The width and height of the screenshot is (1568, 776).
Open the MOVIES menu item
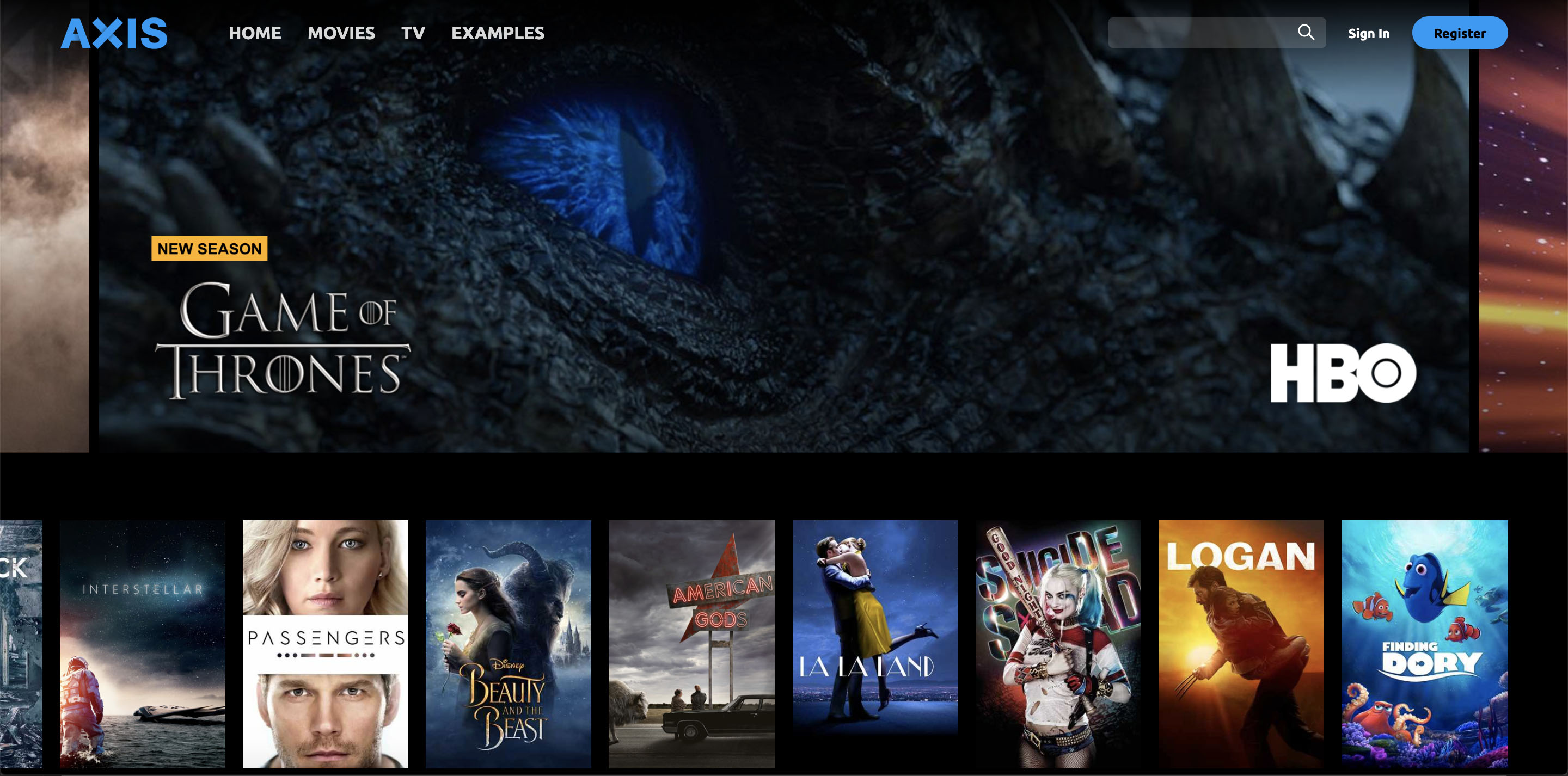(341, 33)
